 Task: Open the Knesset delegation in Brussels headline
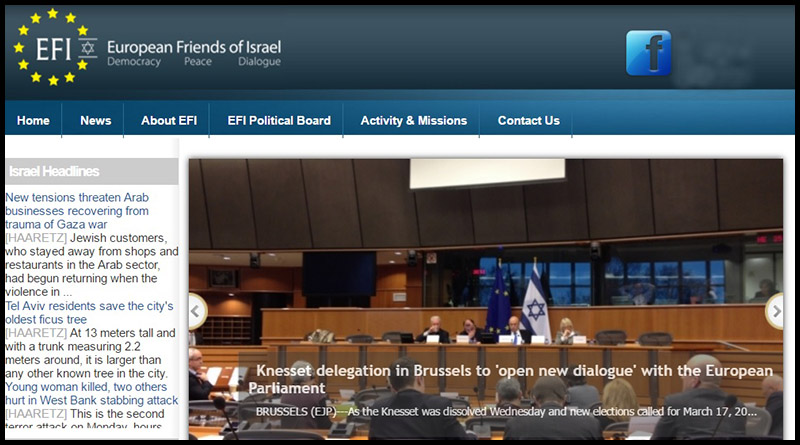click(x=514, y=379)
